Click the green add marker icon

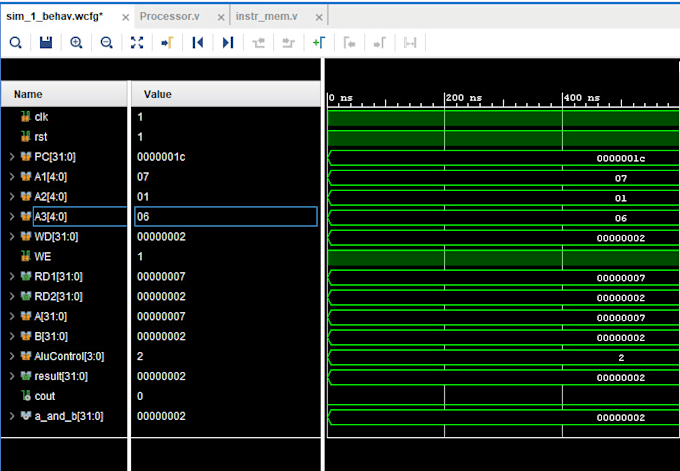[x=319, y=42]
